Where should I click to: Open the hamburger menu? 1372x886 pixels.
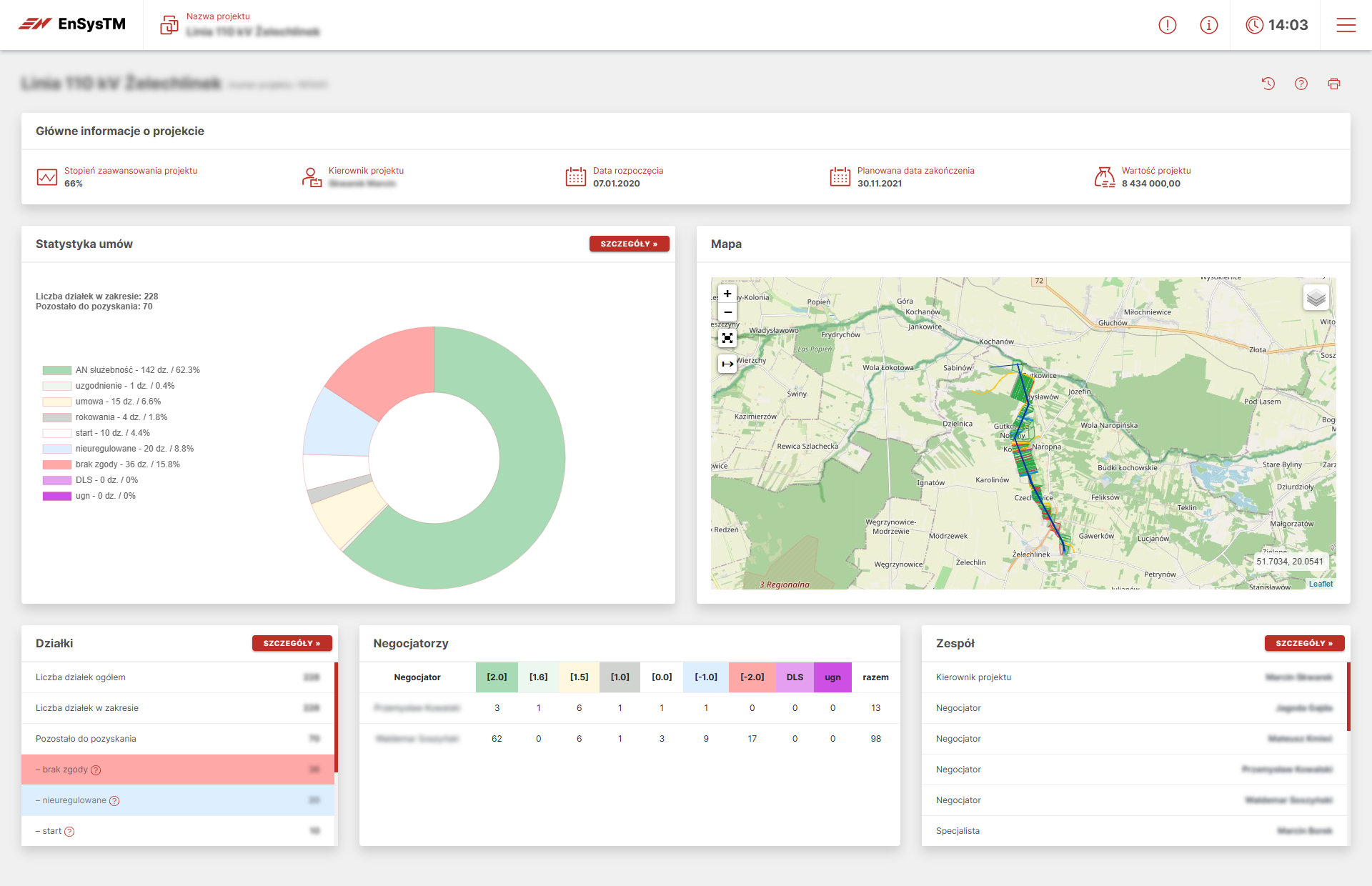(x=1346, y=25)
